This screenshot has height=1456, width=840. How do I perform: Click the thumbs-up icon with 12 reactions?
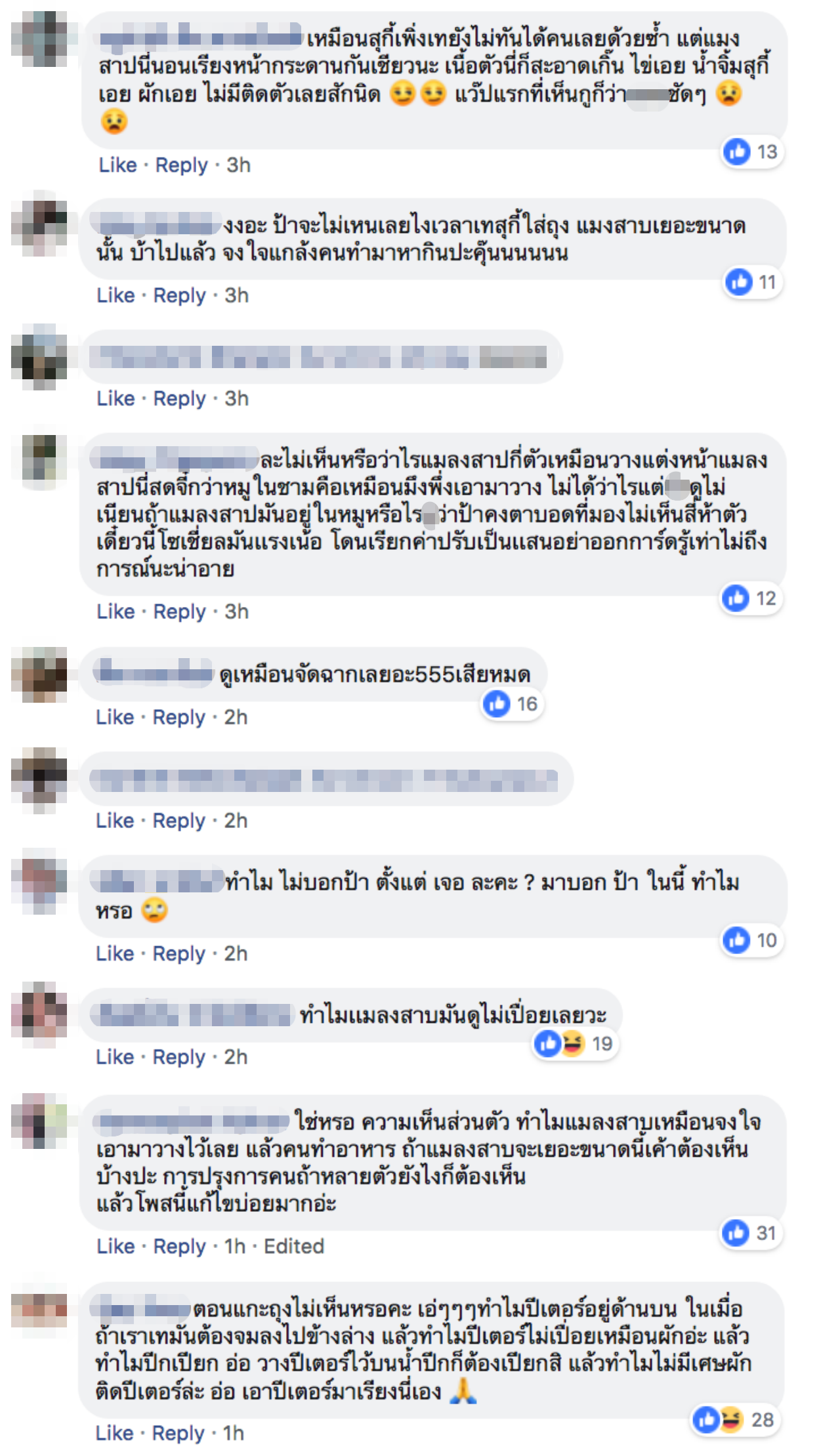coord(736,598)
